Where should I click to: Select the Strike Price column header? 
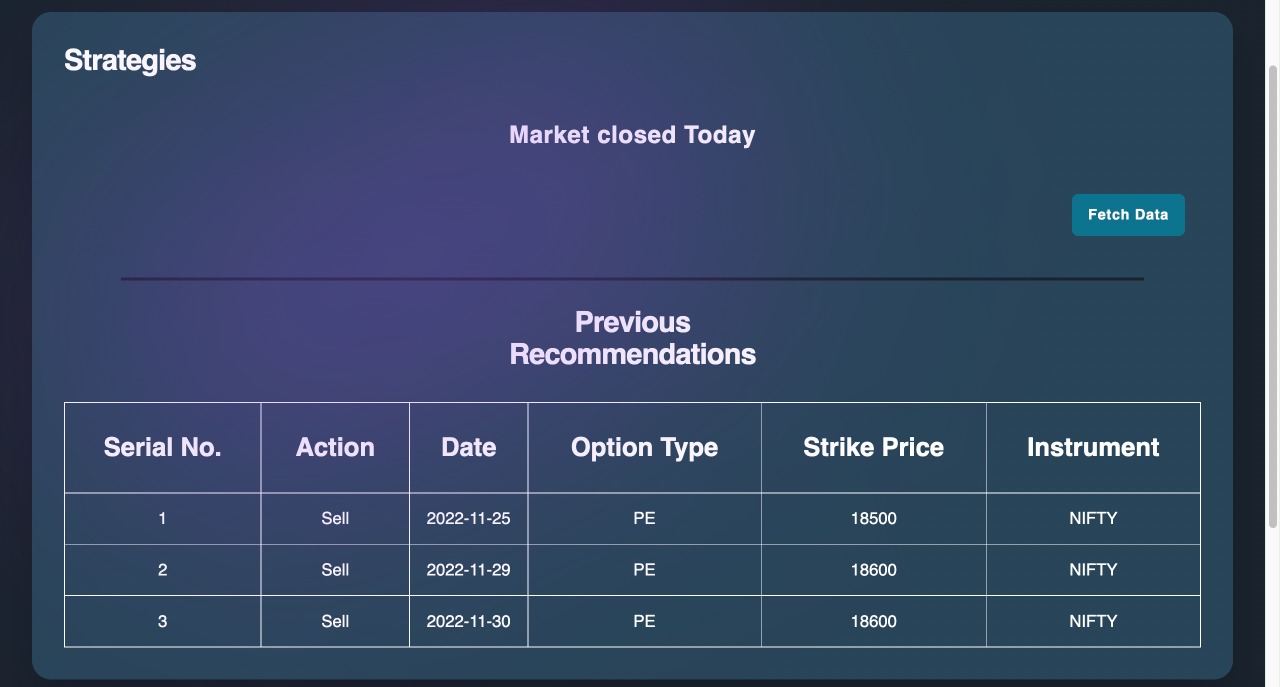tap(873, 447)
